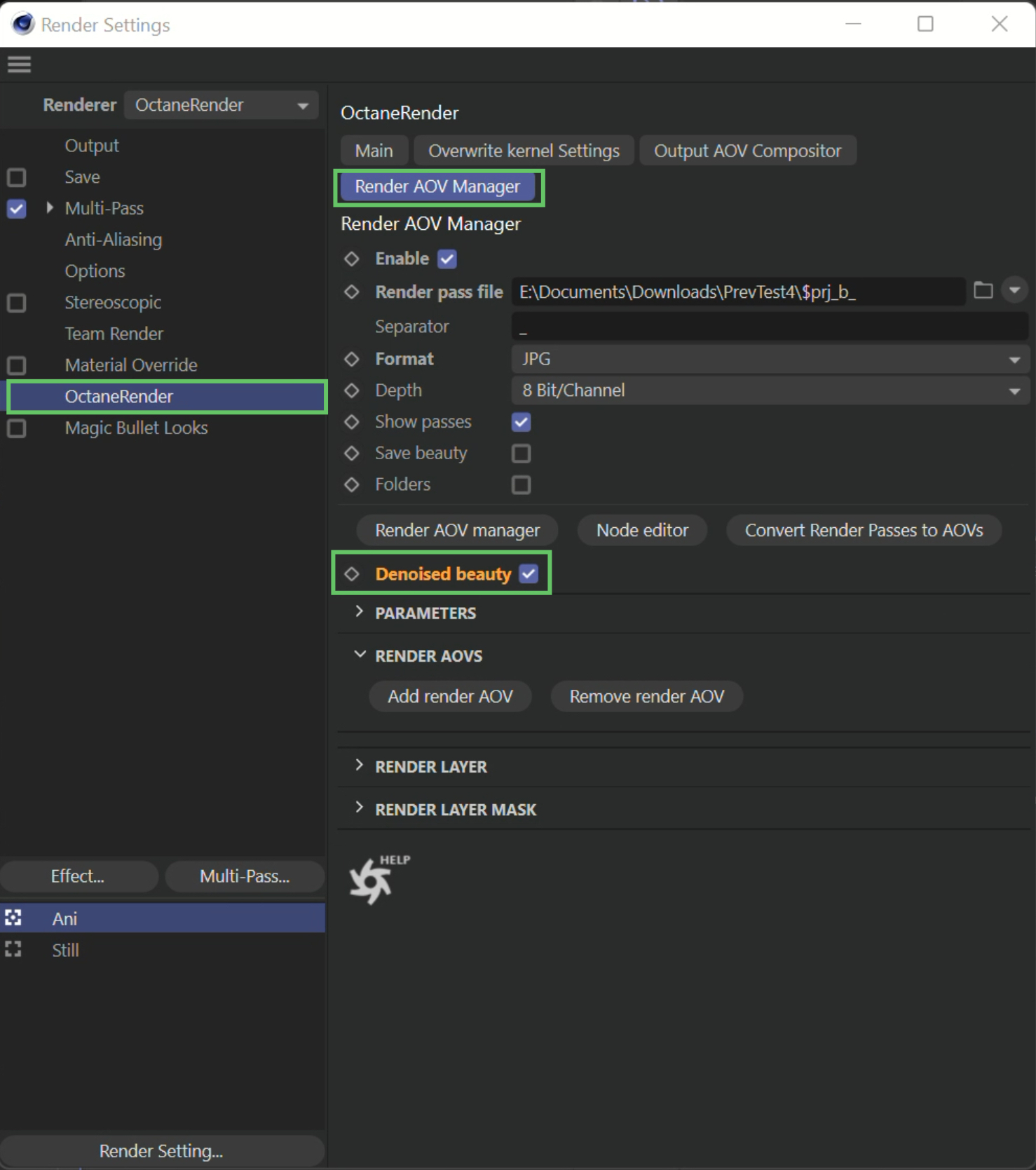Switch to the Output AOV Compositor tab
The height and width of the screenshot is (1170, 1036).
[747, 151]
